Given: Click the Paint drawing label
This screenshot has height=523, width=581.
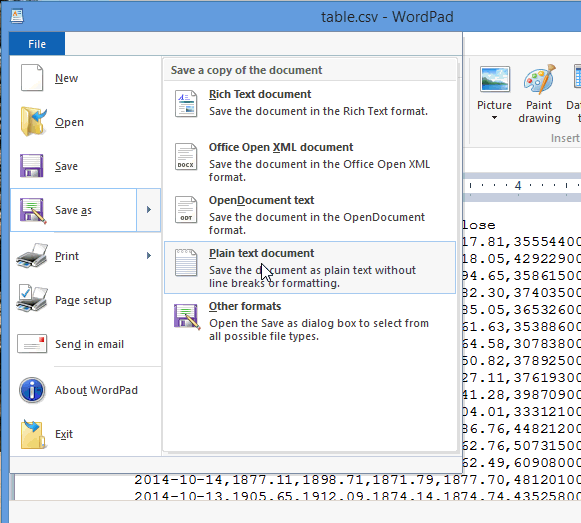Looking at the screenshot, I should 540,112.
